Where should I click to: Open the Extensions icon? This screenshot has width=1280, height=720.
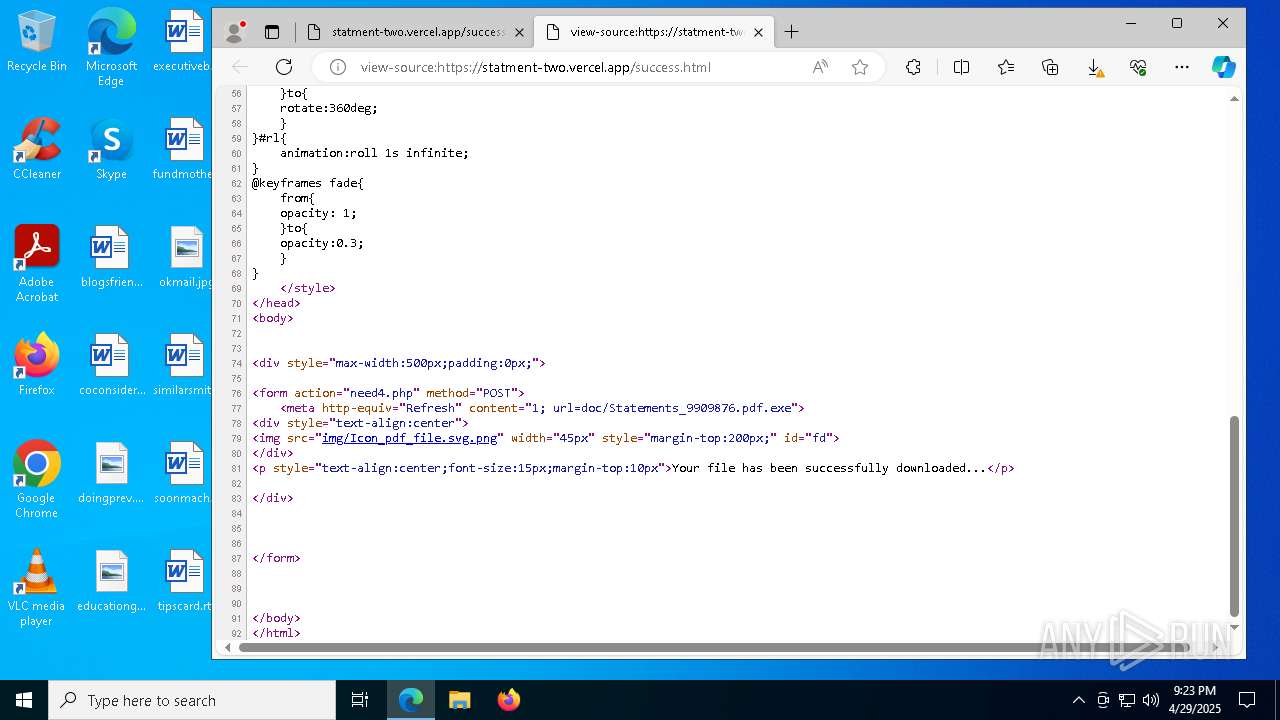pyautogui.click(x=913, y=67)
